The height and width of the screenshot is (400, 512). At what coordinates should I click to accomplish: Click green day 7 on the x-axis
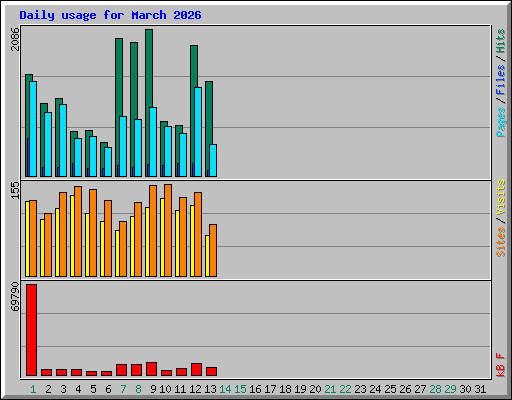pyautogui.click(x=123, y=389)
